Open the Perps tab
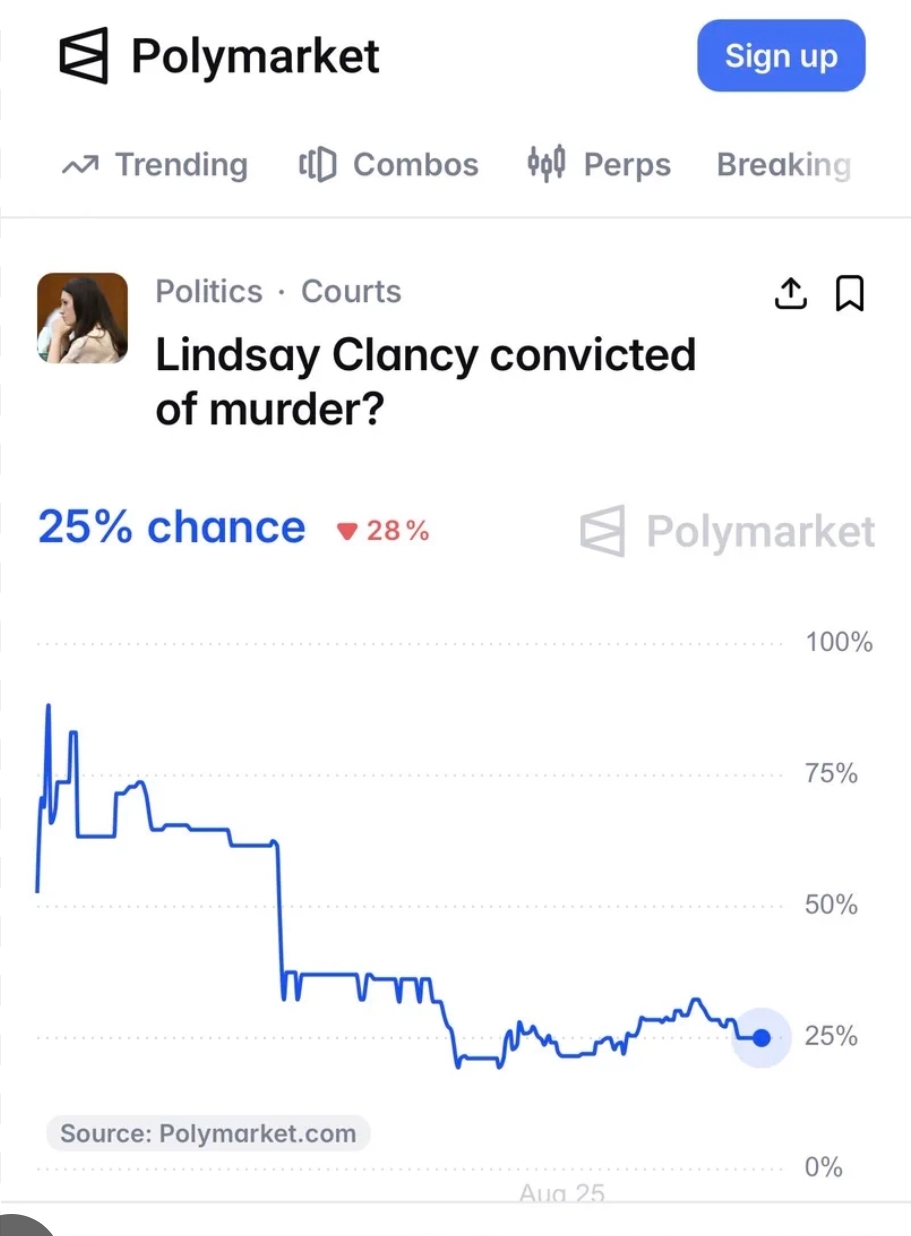The image size is (911, 1236). pyautogui.click(x=599, y=164)
